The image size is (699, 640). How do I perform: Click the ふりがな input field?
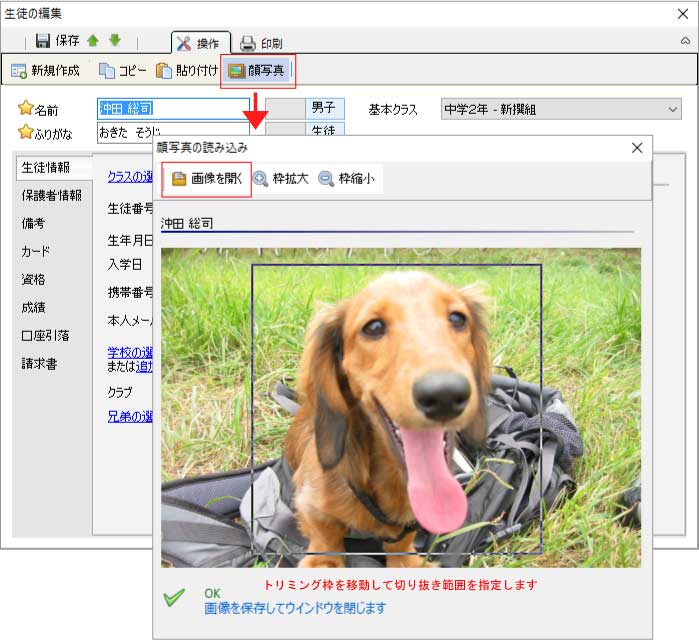tap(173, 132)
